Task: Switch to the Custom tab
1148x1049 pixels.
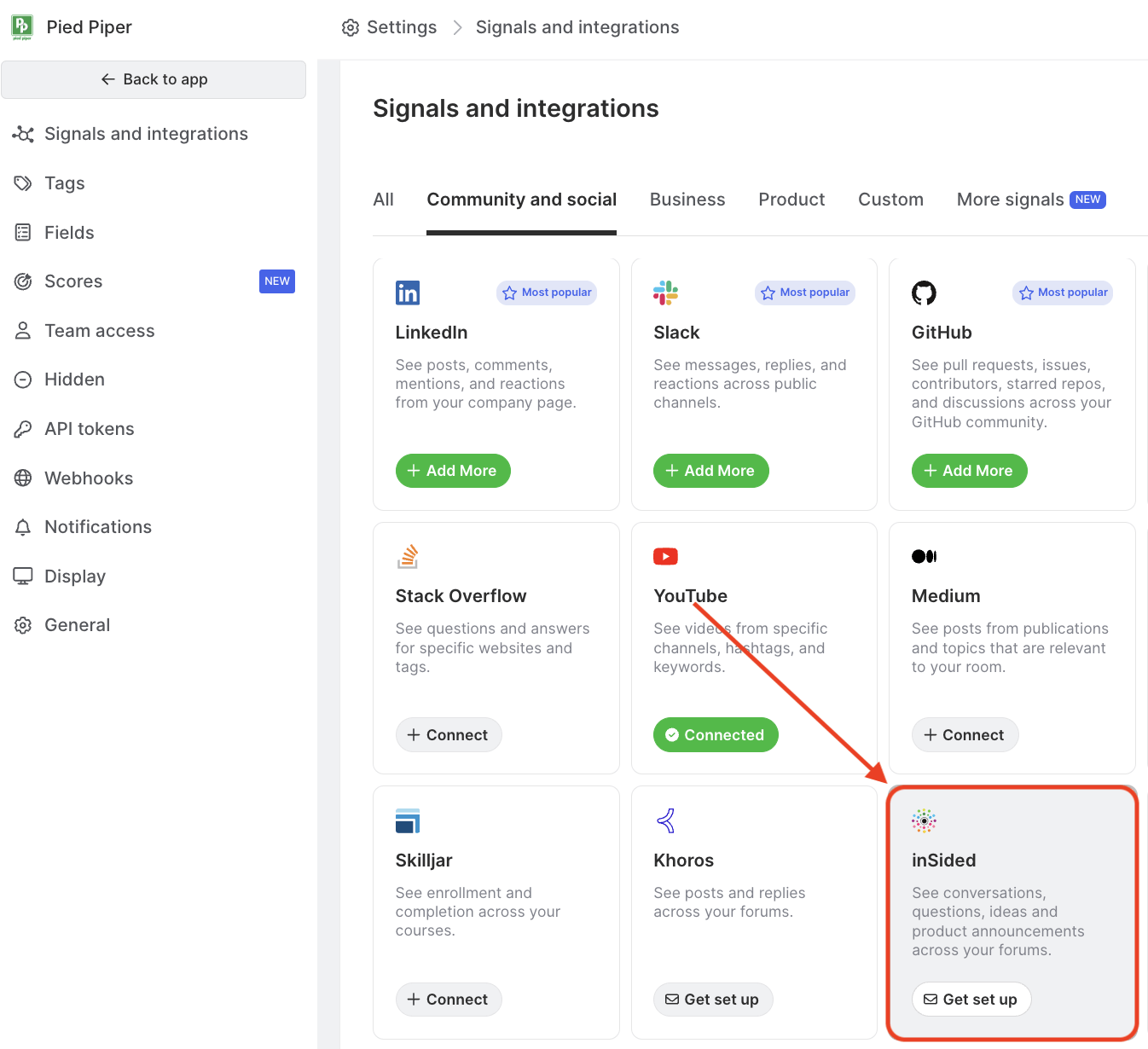Action: 890,200
